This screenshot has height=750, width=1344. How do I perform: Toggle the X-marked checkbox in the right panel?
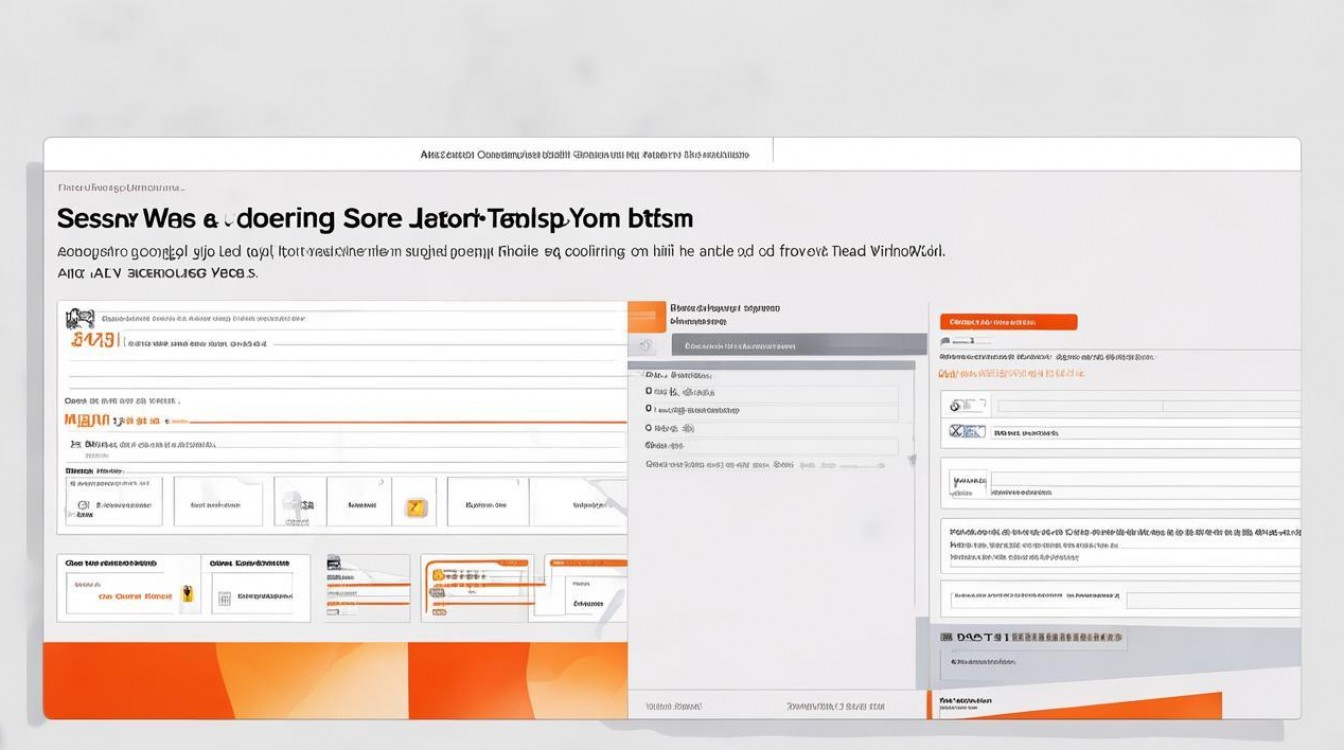pos(958,432)
